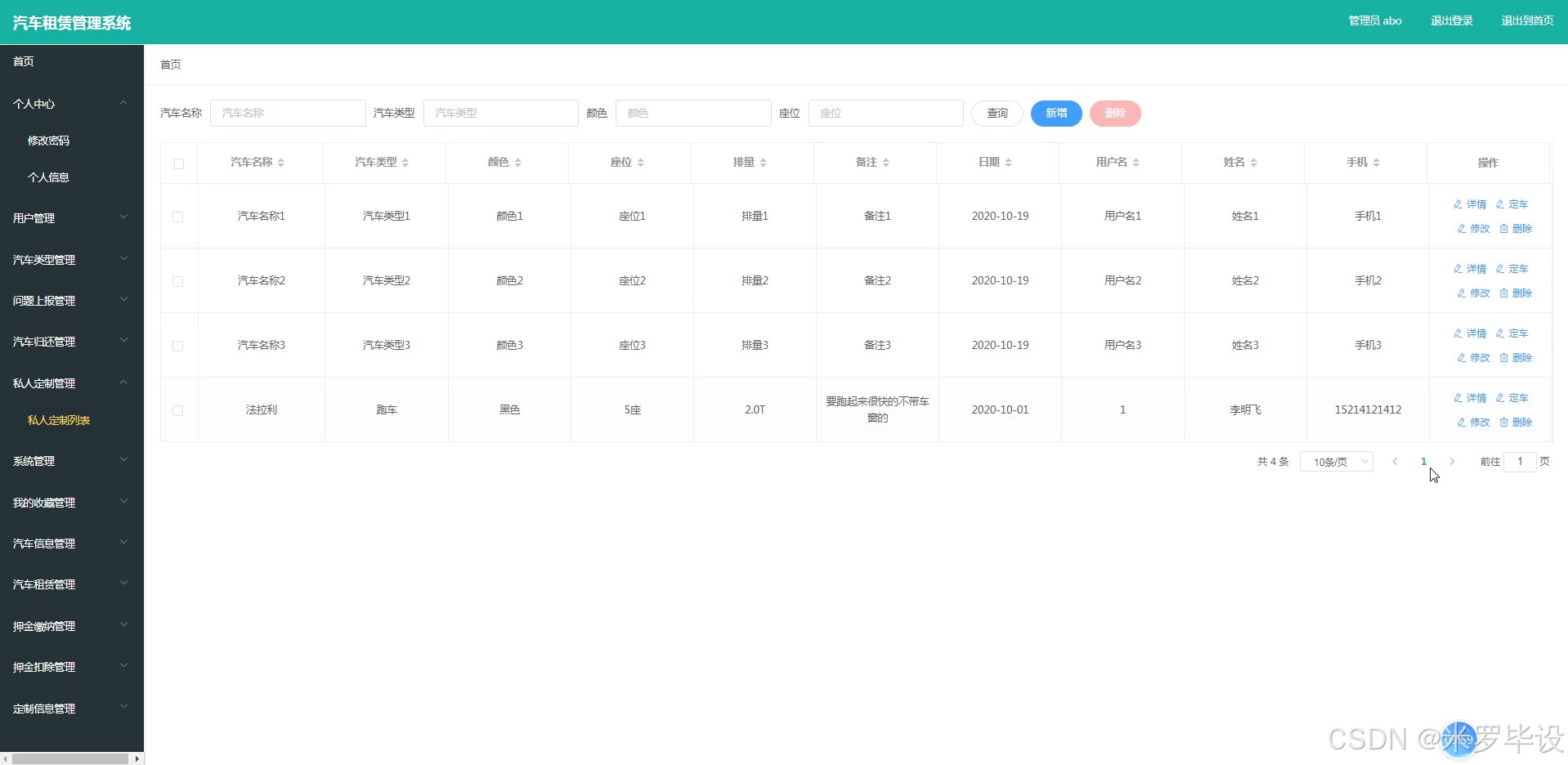Sort by 姓名 column arrows
Viewport: 1568px width, 765px height.
tap(1253, 163)
